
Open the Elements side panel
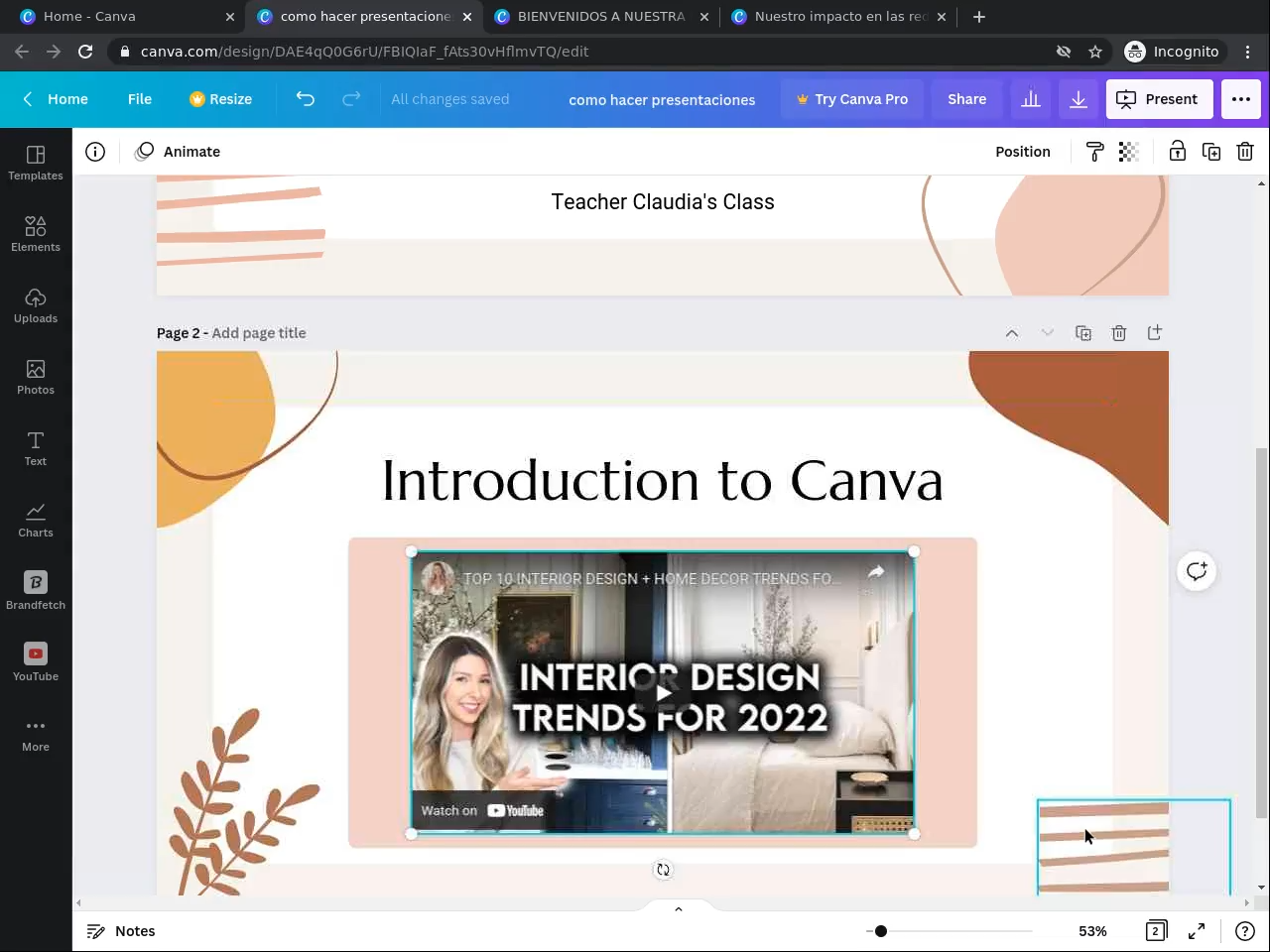point(36,234)
